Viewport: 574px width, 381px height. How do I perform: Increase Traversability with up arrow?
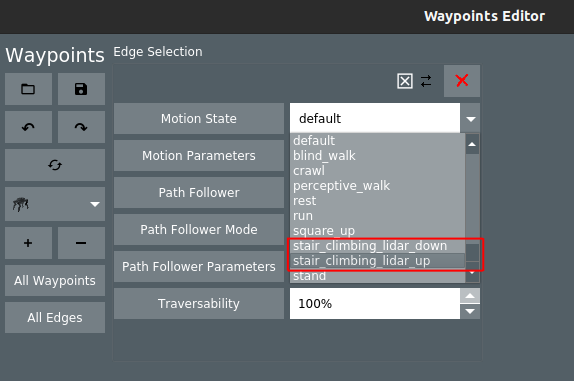tap(470, 296)
